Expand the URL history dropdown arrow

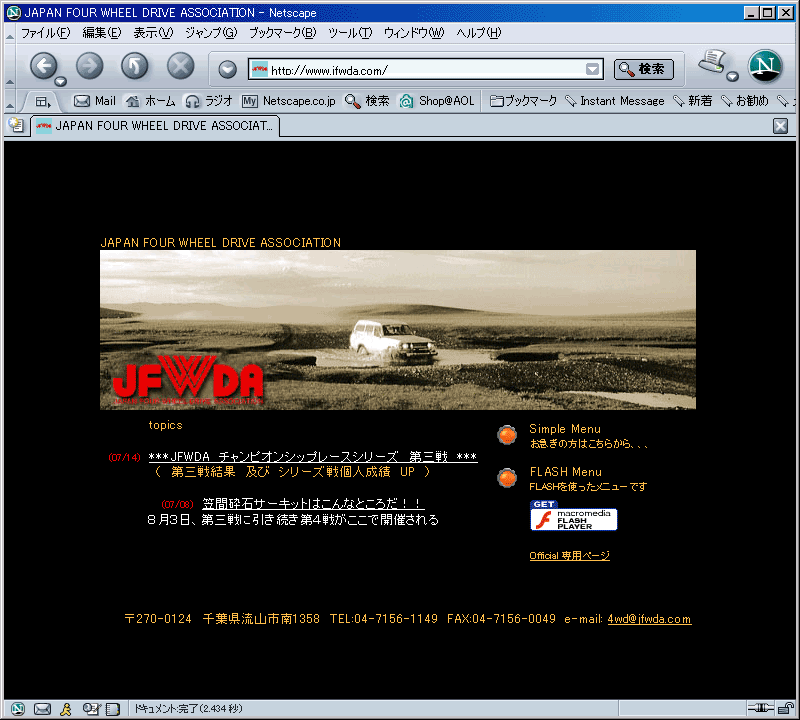click(x=592, y=69)
